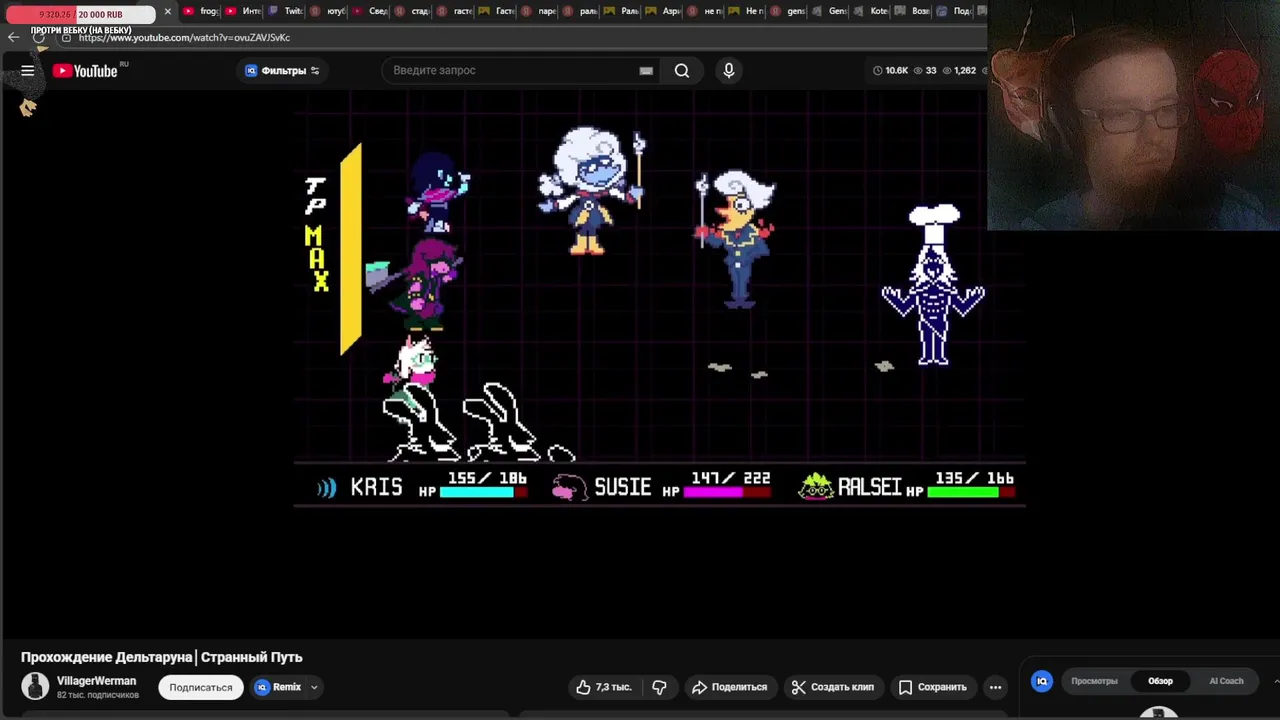Switch to the Обзор panel tab
Viewport: 1280px width, 720px height.
(1160, 681)
